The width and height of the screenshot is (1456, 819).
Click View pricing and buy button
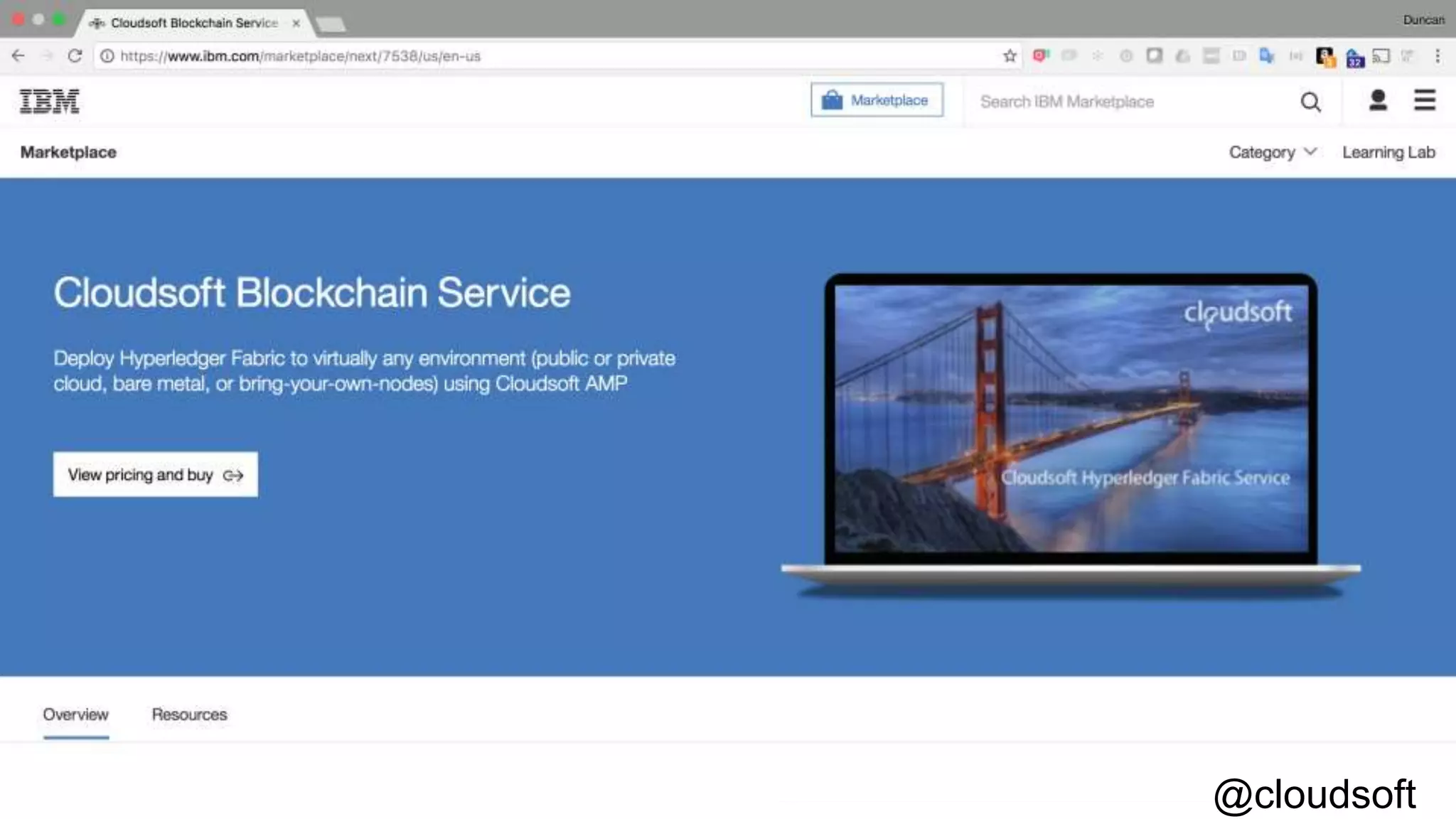[x=156, y=474]
